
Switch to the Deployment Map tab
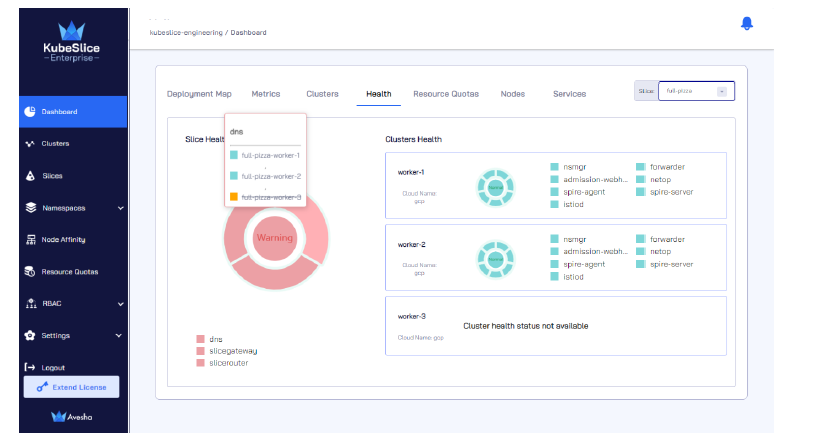pos(199,94)
